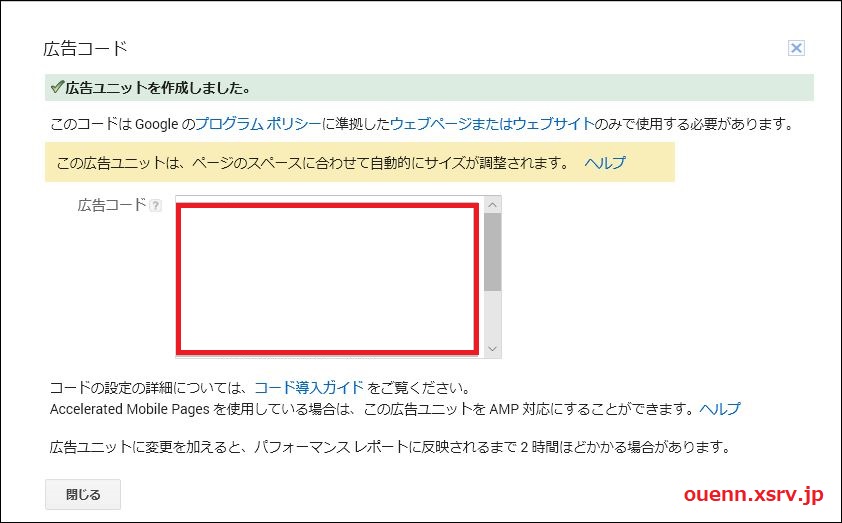Click the scroll down arrow of the code box

[x=492, y=349]
